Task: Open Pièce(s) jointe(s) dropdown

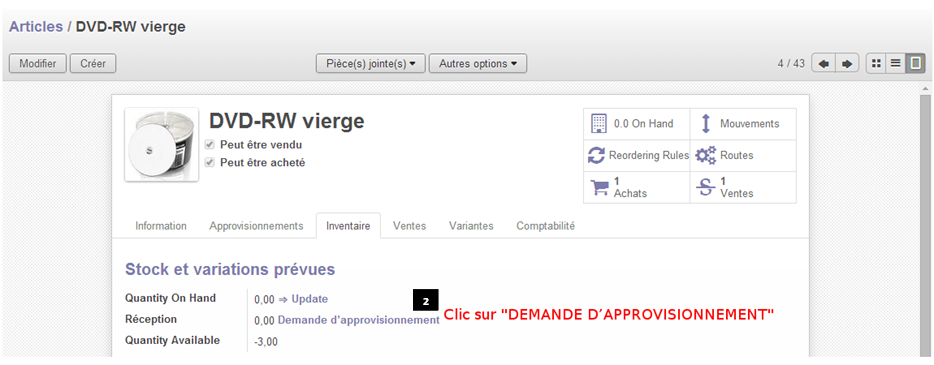Action: 371,64
